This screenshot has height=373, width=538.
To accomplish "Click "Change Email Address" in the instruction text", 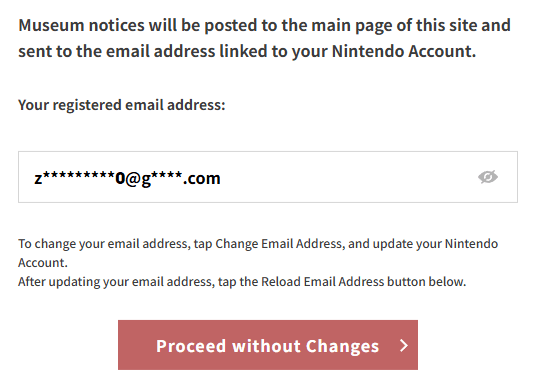I will (279, 244).
